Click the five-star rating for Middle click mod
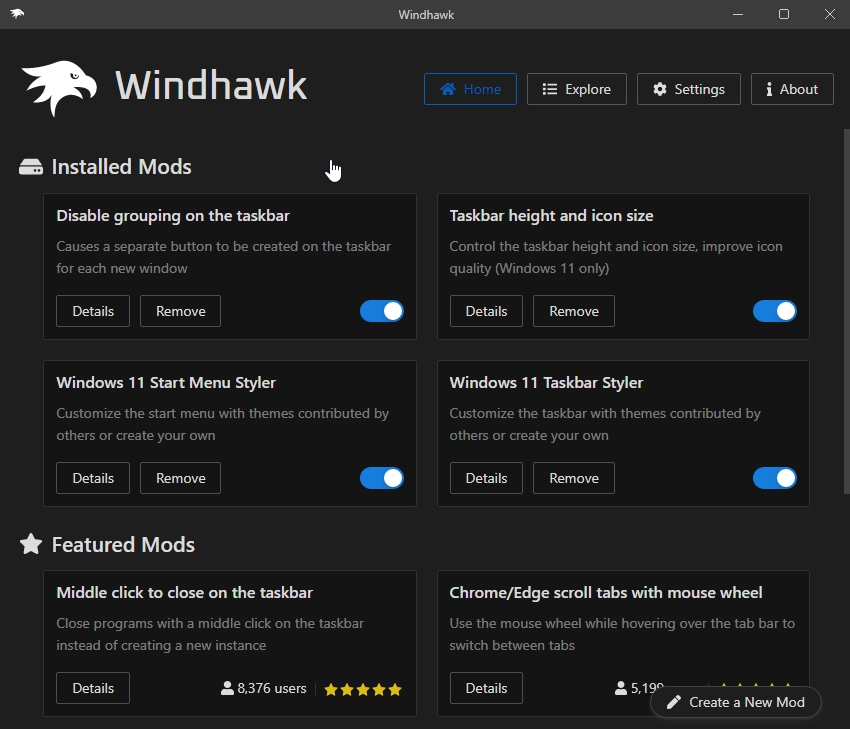 click(362, 689)
